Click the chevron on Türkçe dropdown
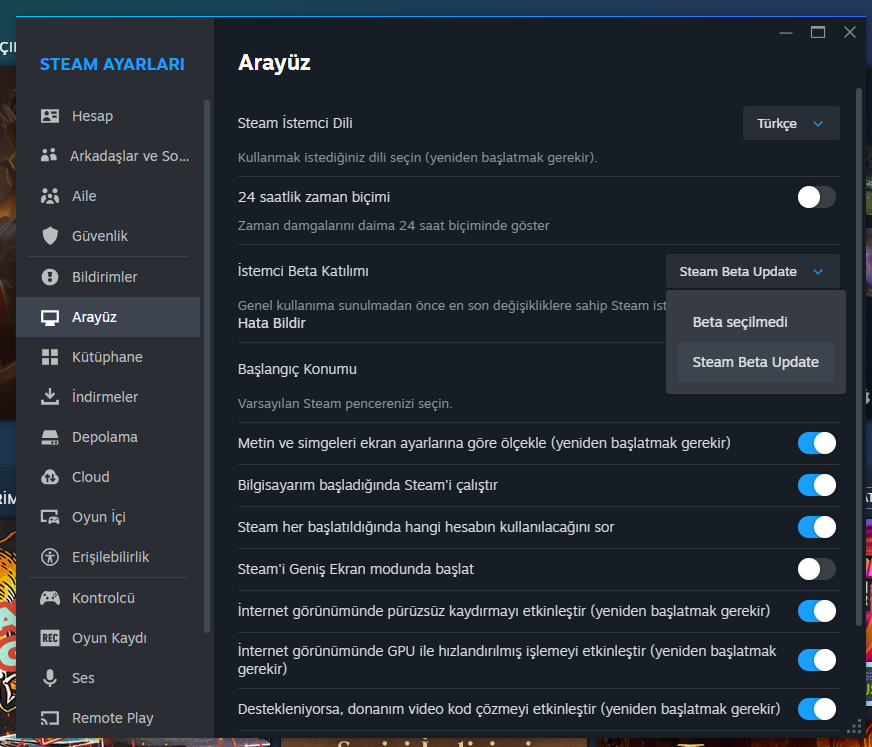 point(818,124)
